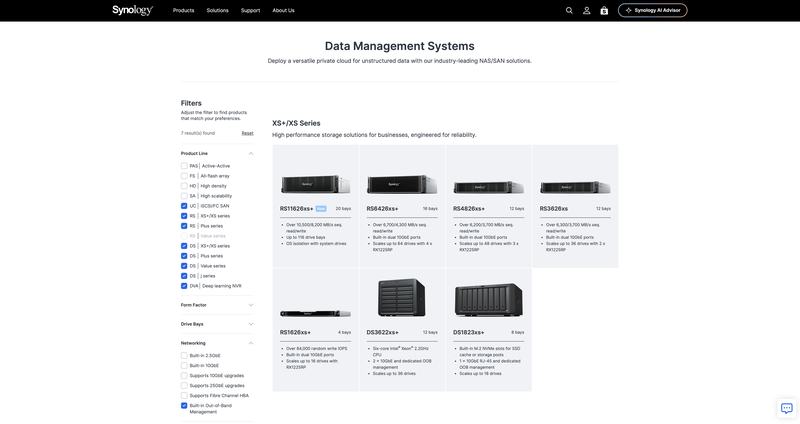Viewport: 800px width, 424px height.
Task: Open the chat support bubble icon
Action: click(x=787, y=408)
